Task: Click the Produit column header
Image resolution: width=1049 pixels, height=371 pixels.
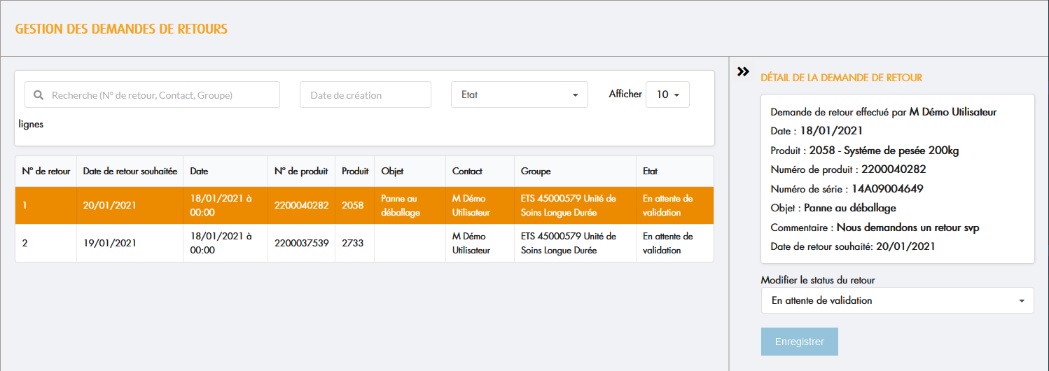Action: tap(355, 171)
